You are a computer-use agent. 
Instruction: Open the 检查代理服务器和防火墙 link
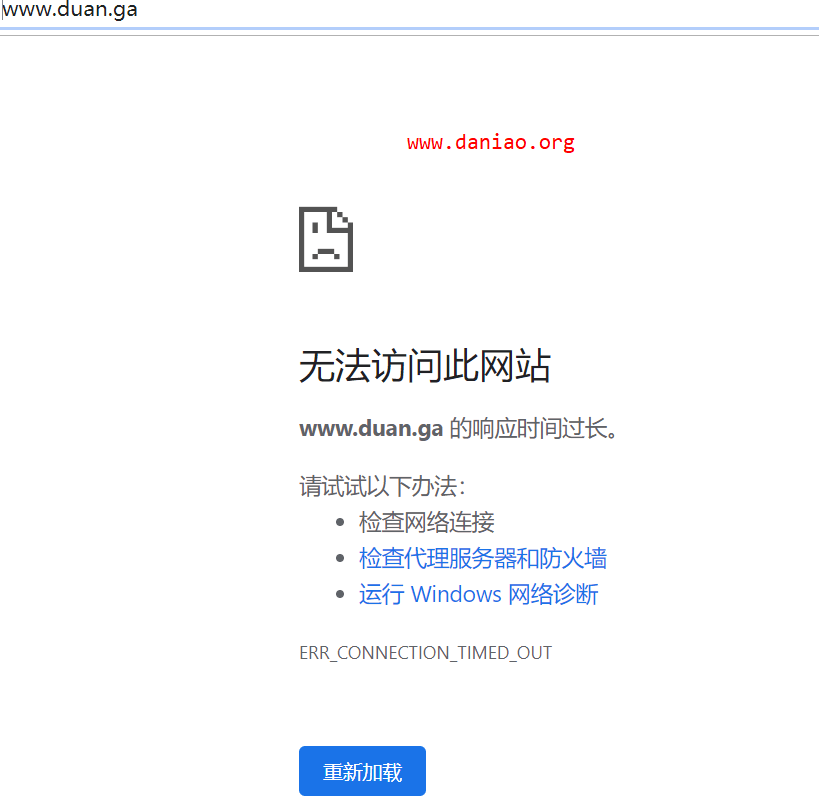(x=483, y=558)
